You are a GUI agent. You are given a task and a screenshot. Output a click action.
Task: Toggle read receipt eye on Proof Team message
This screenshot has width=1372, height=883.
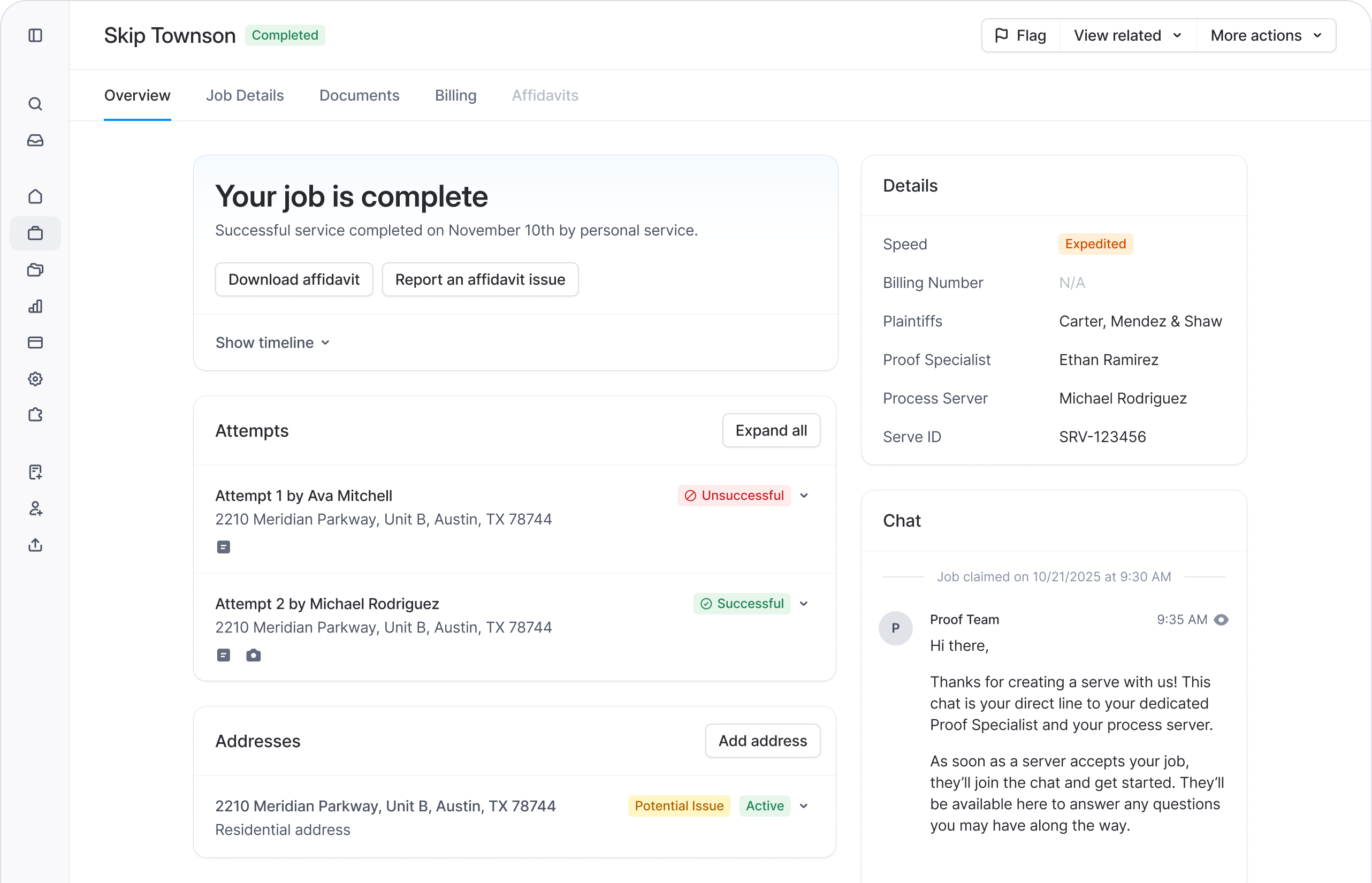tap(1222, 619)
